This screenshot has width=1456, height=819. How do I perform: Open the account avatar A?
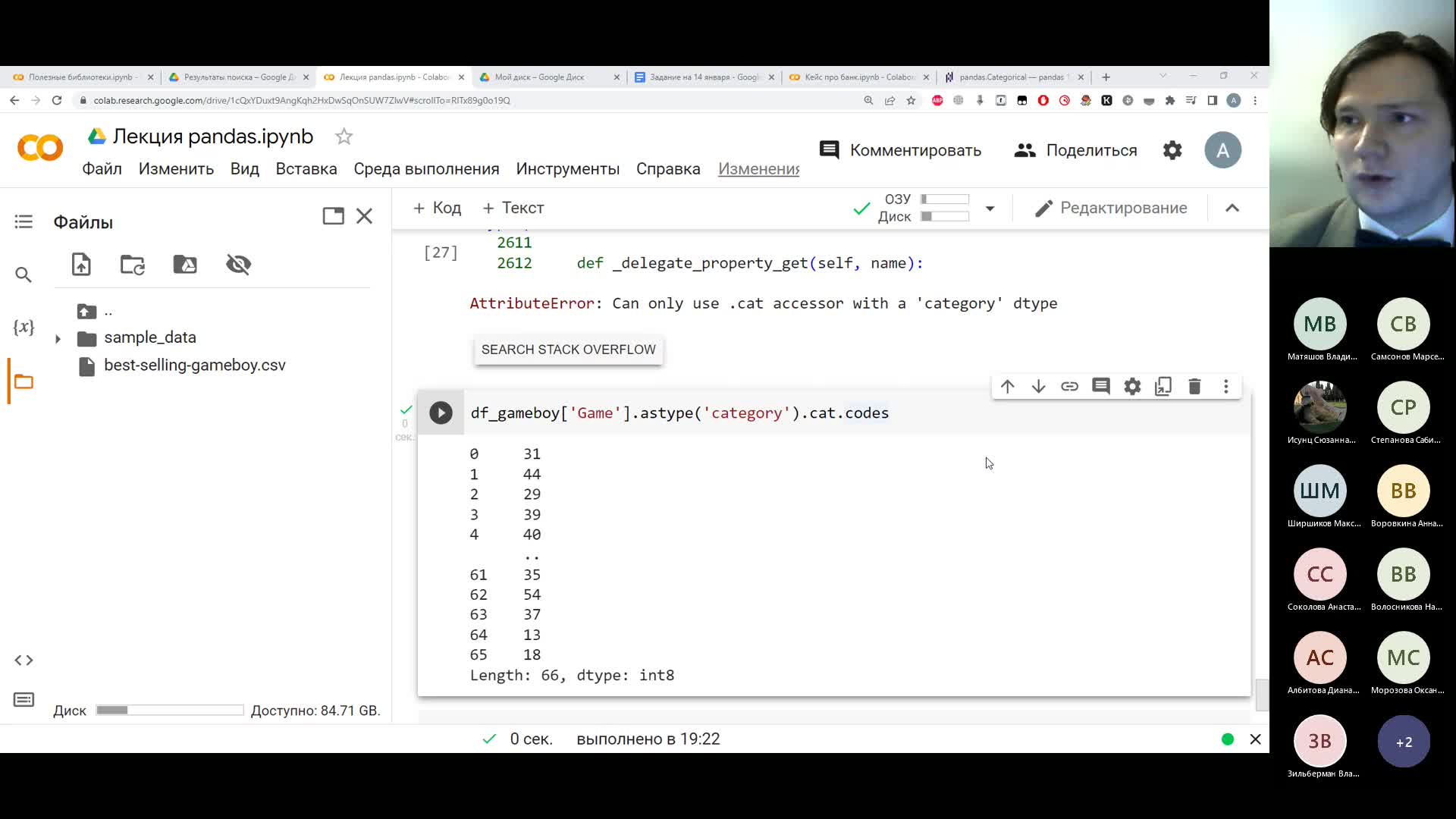click(x=1222, y=150)
